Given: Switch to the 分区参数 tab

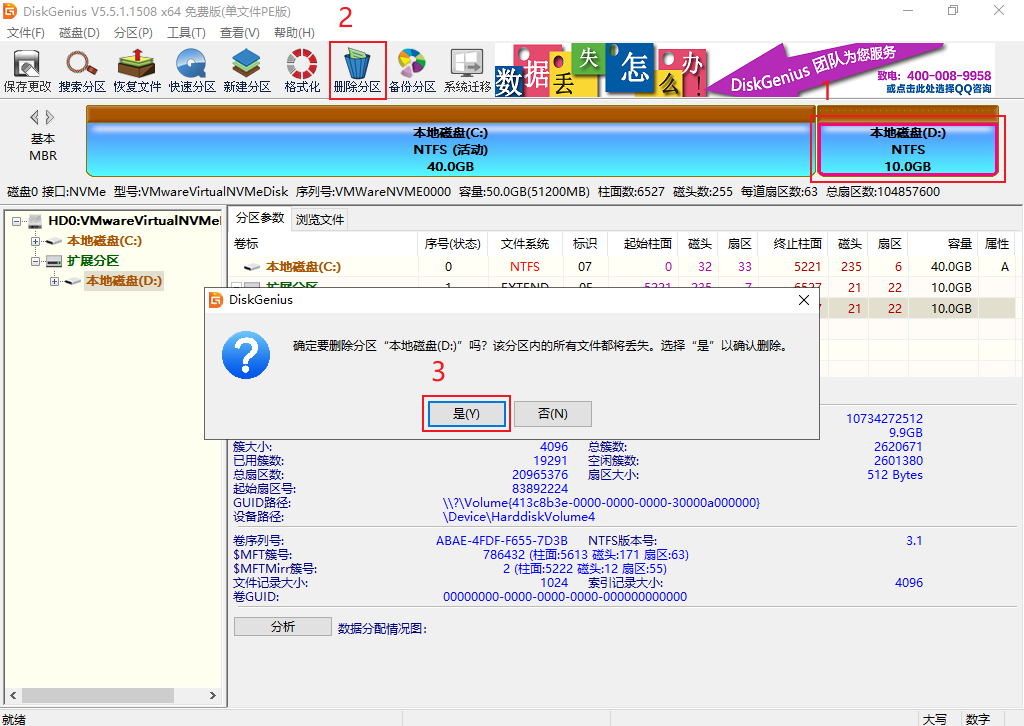Looking at the screenshot, I should point(260,218).
